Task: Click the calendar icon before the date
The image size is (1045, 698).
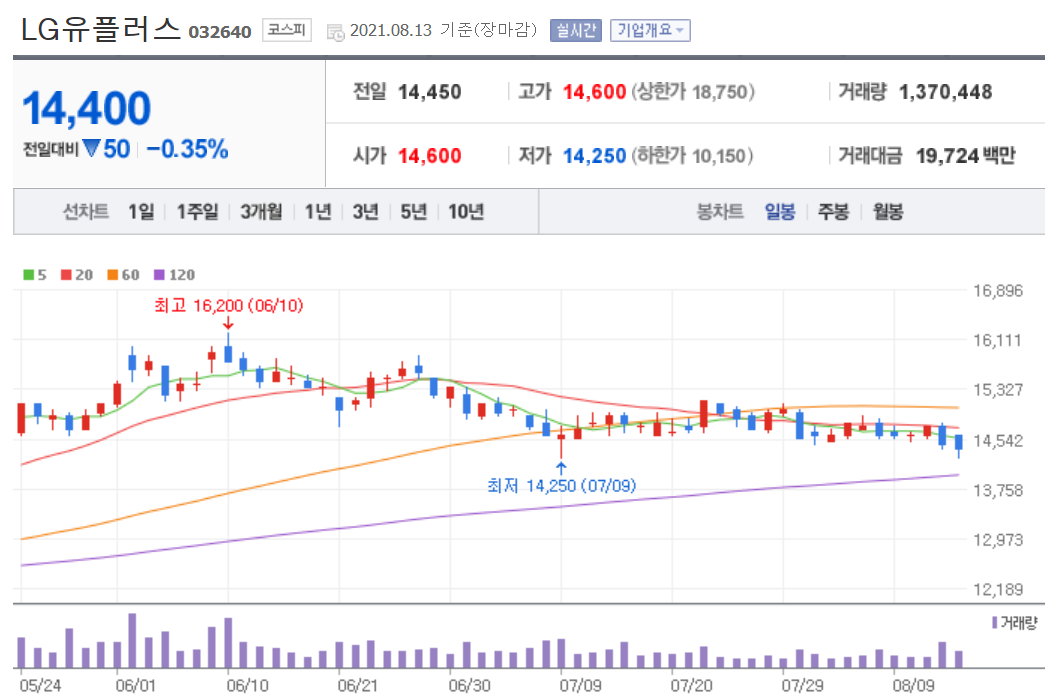Action: [335, 32]
